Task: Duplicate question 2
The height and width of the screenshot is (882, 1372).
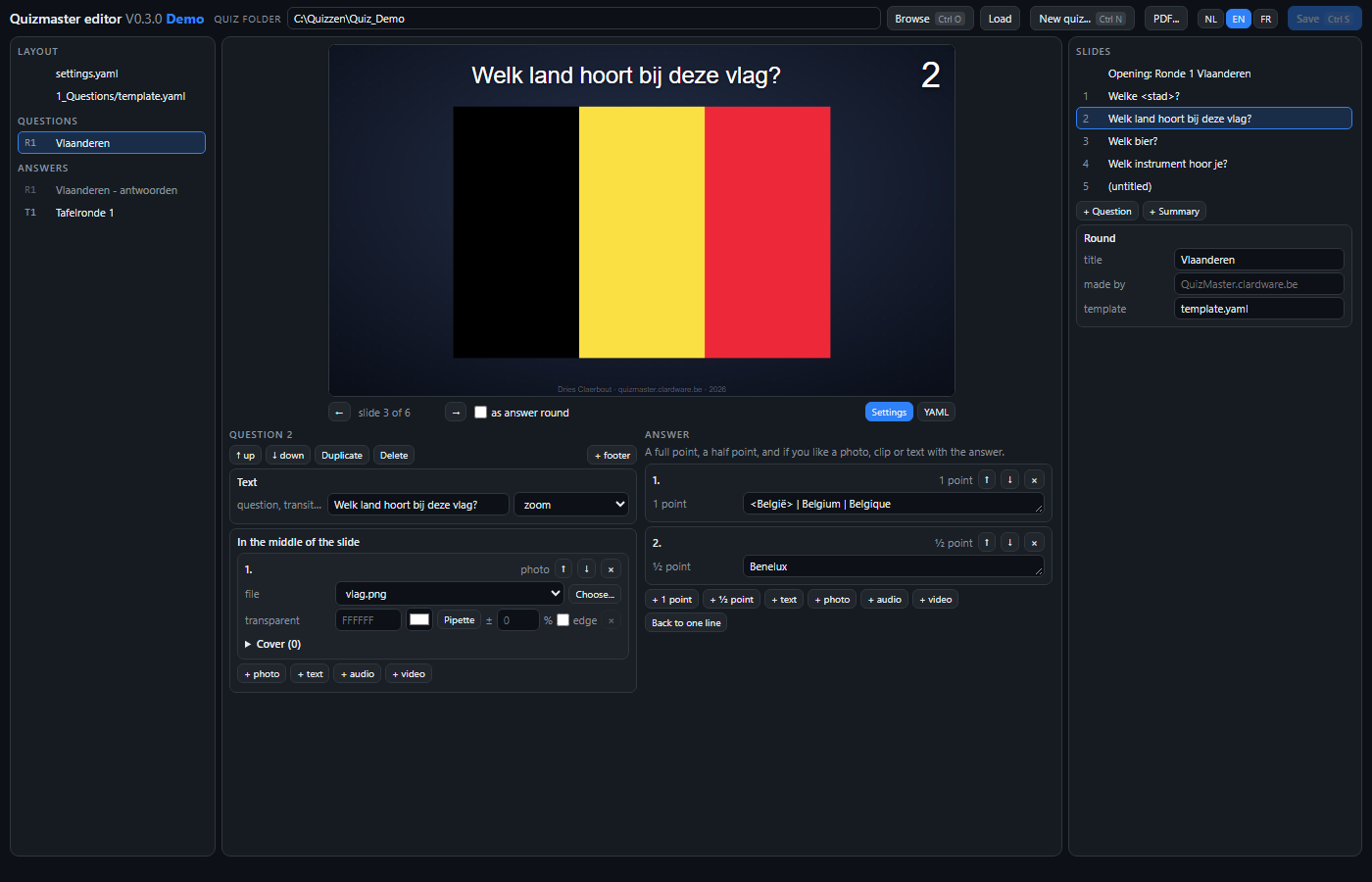Action: 342,456
